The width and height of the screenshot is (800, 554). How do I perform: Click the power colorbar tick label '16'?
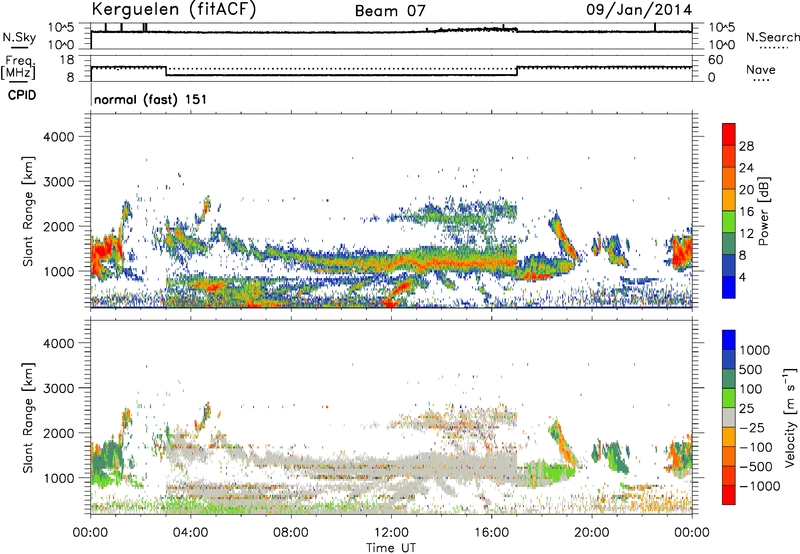(x=746, y=212)
